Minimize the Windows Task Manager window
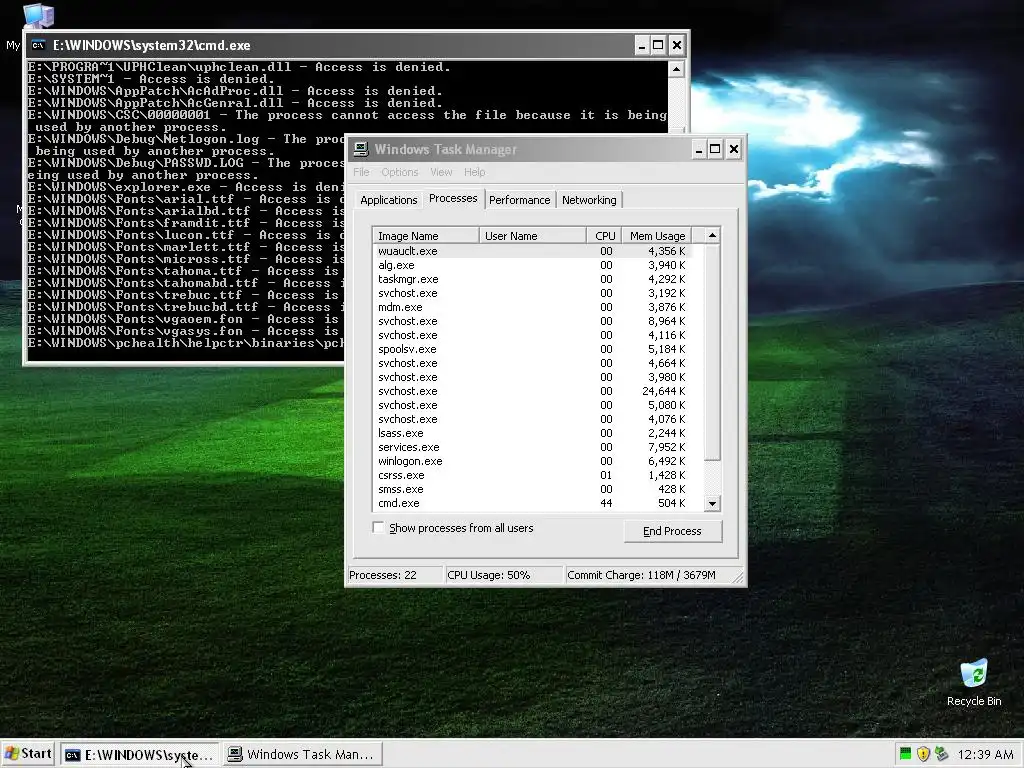The height and width of the screenshot is (768, 1024). point(698,150)
